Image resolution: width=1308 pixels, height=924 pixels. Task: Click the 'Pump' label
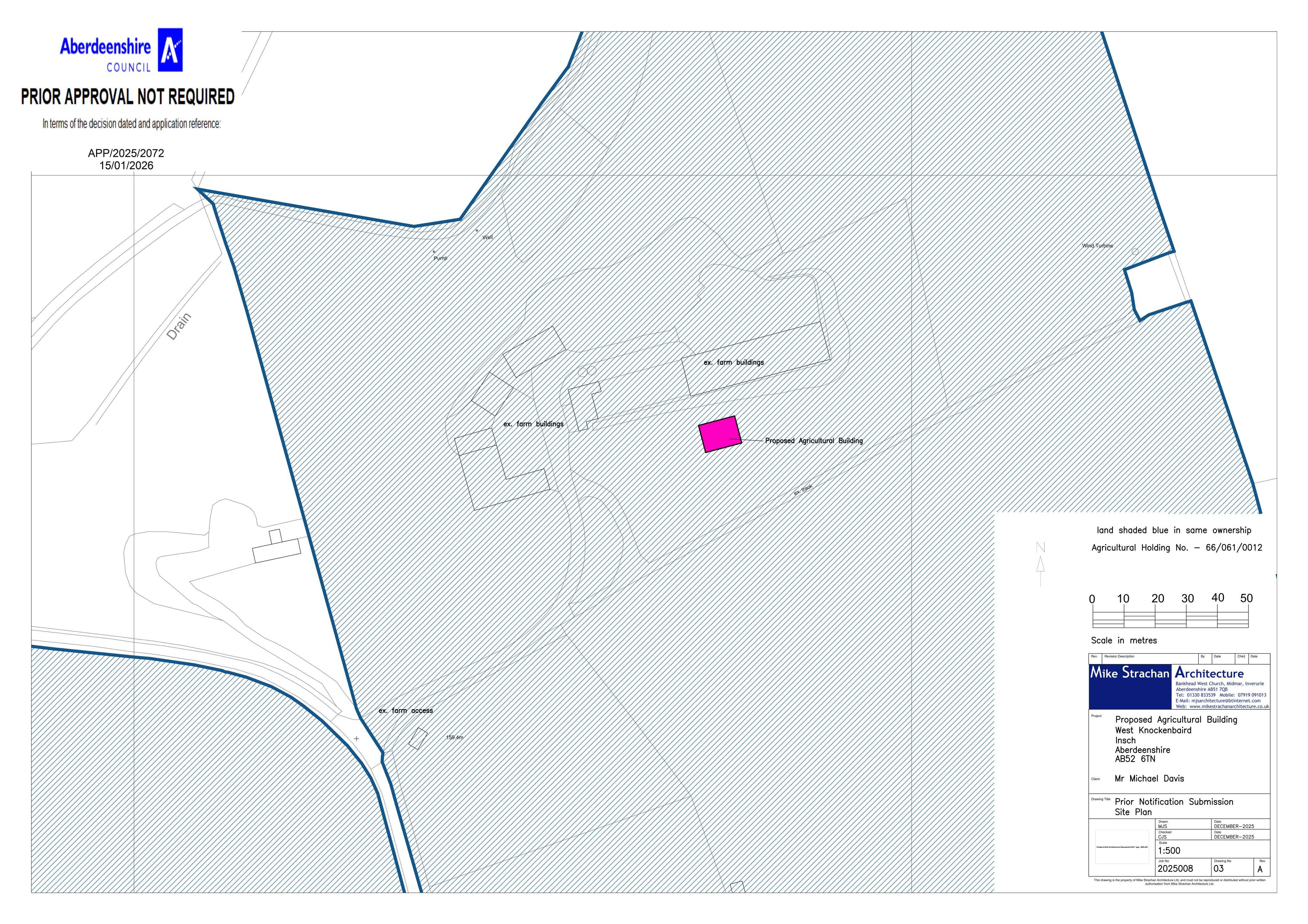point(440,258)
